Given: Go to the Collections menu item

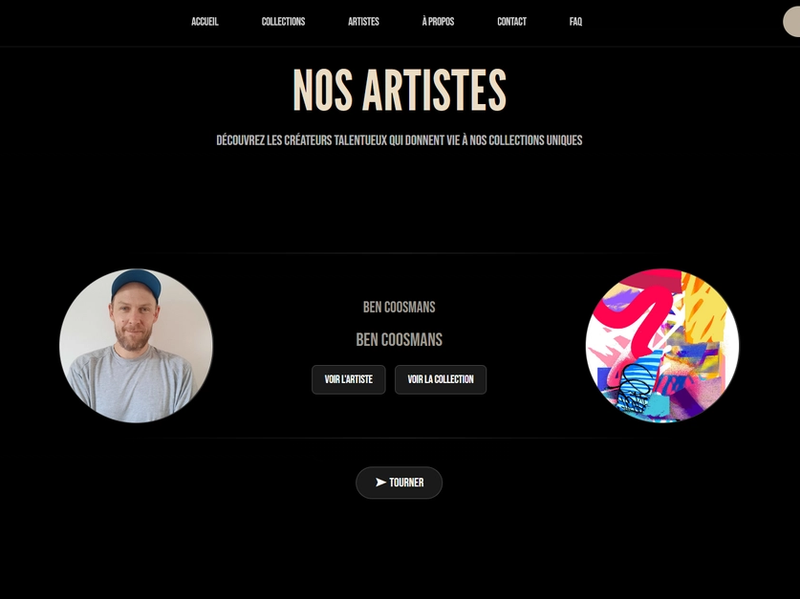Looking at the screenshot, I should point(283,21).
